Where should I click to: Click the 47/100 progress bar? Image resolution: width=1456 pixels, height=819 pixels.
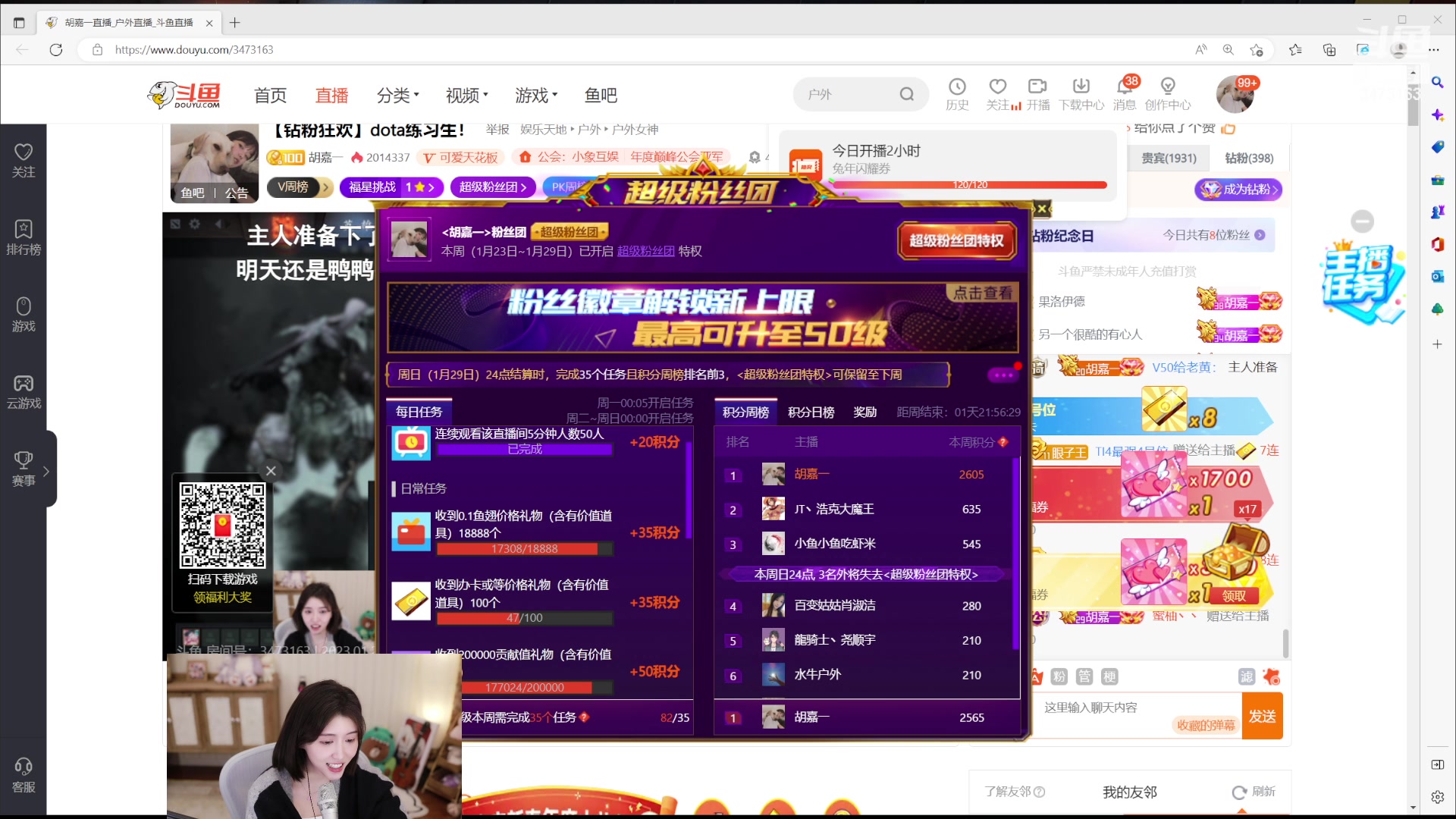pyautogui.click(x=525, y=618)
